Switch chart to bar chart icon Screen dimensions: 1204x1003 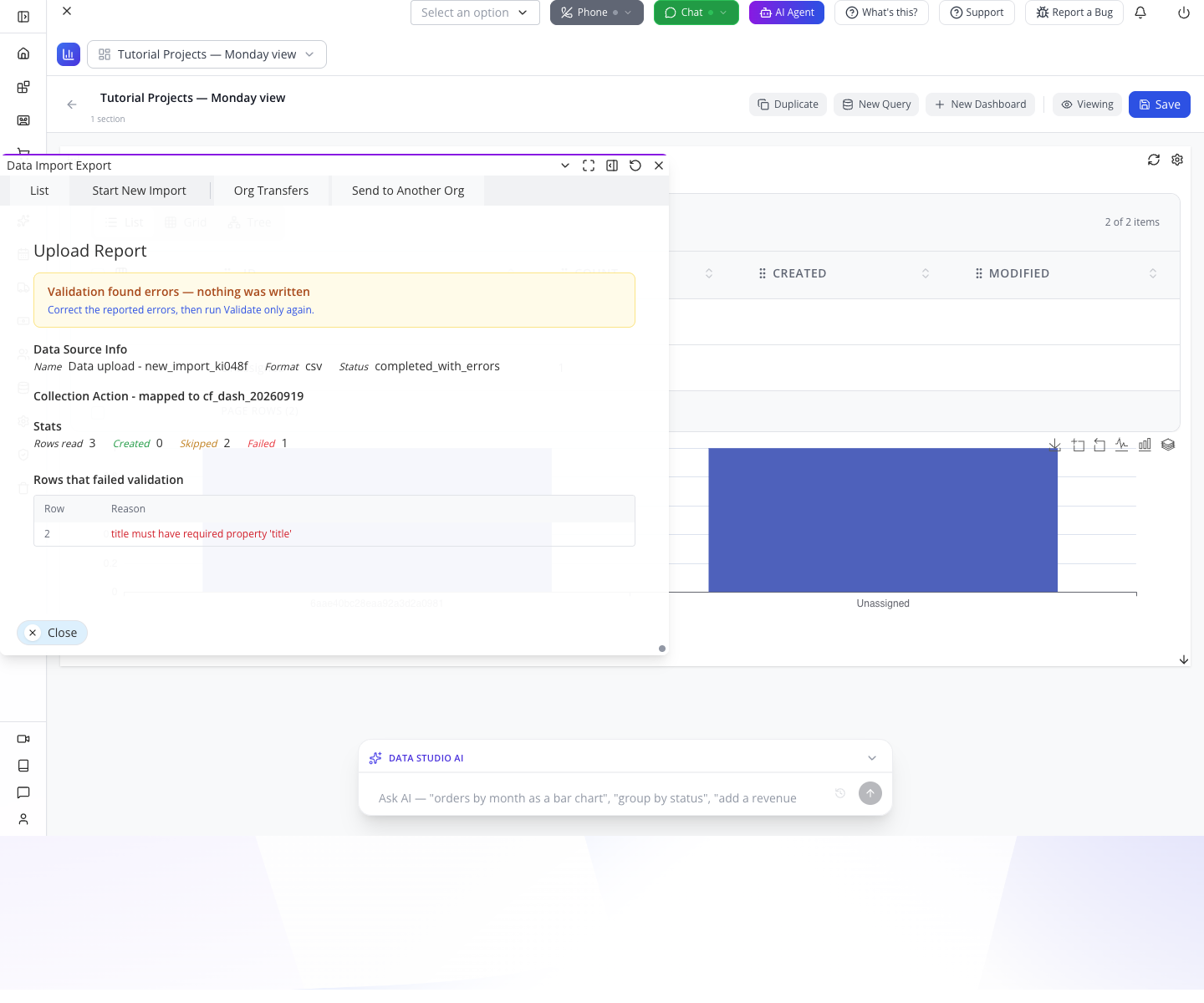point(1145,445)
